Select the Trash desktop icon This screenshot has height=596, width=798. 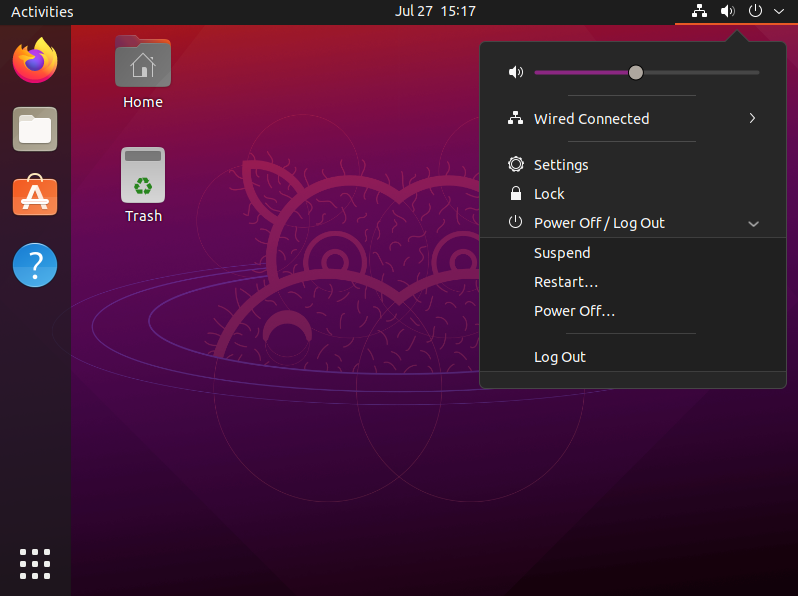(143, 185)
